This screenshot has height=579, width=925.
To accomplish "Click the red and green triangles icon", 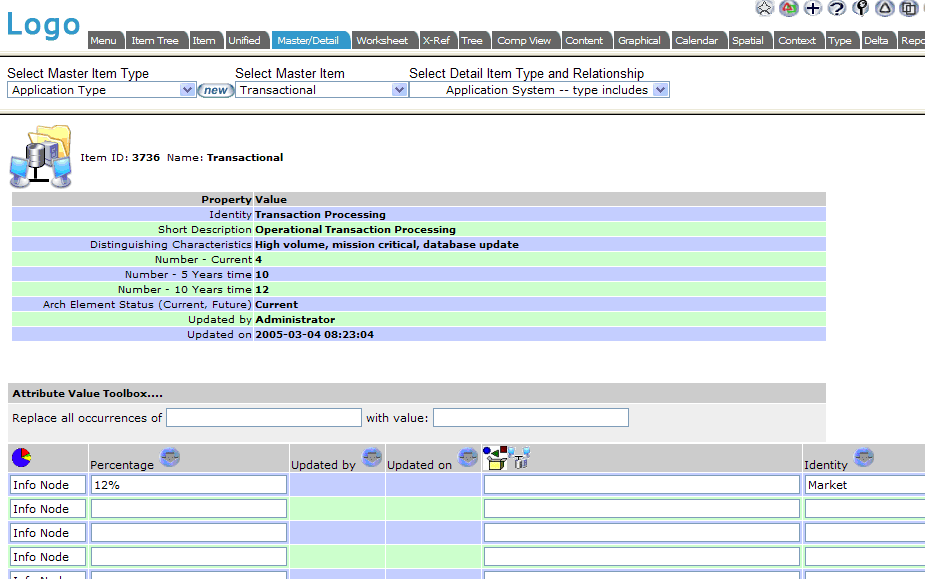I will (789, 8).
